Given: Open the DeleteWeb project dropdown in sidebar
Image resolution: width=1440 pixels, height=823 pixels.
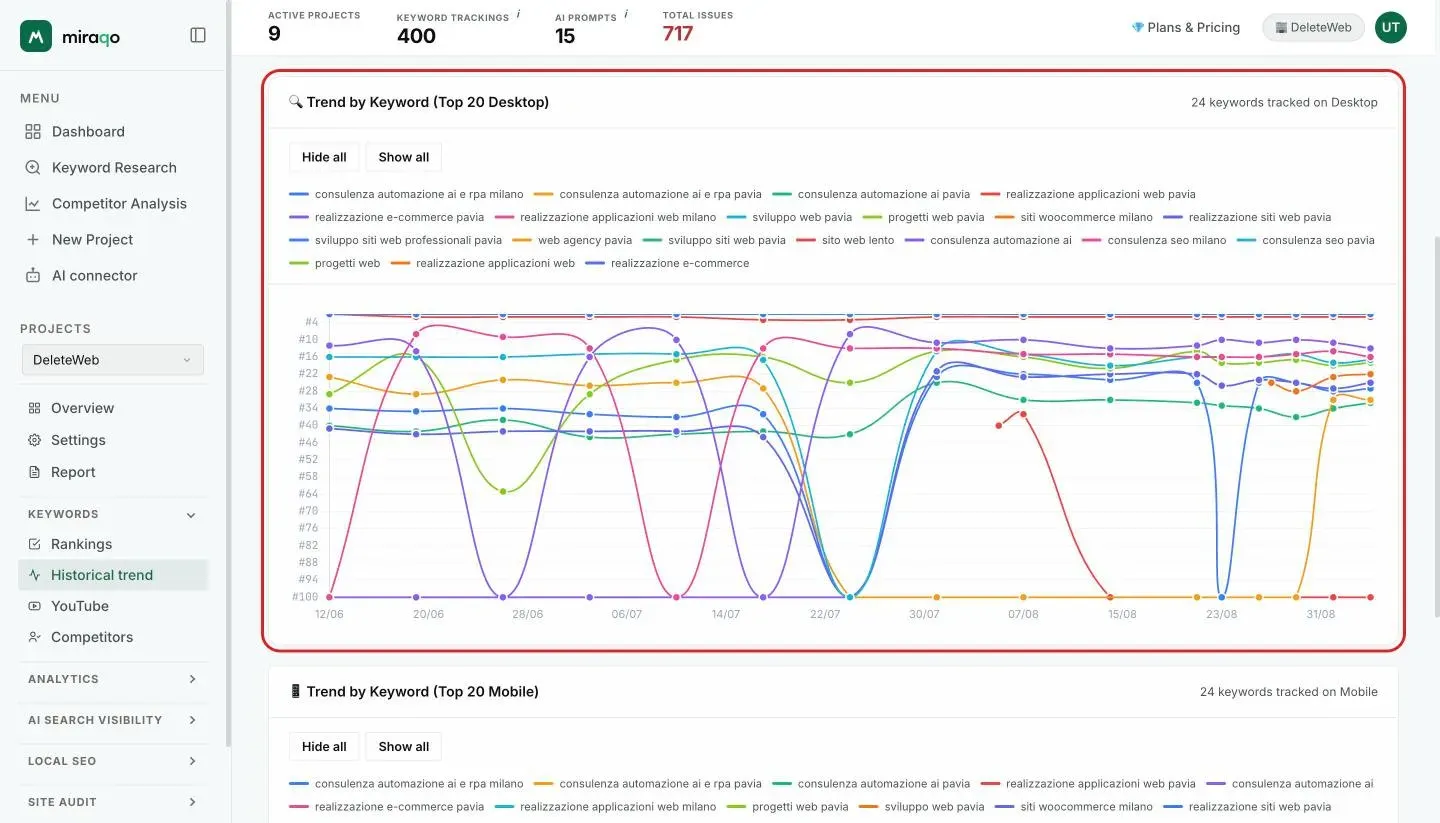Looking at the screenshot, I should coord(112,360).
